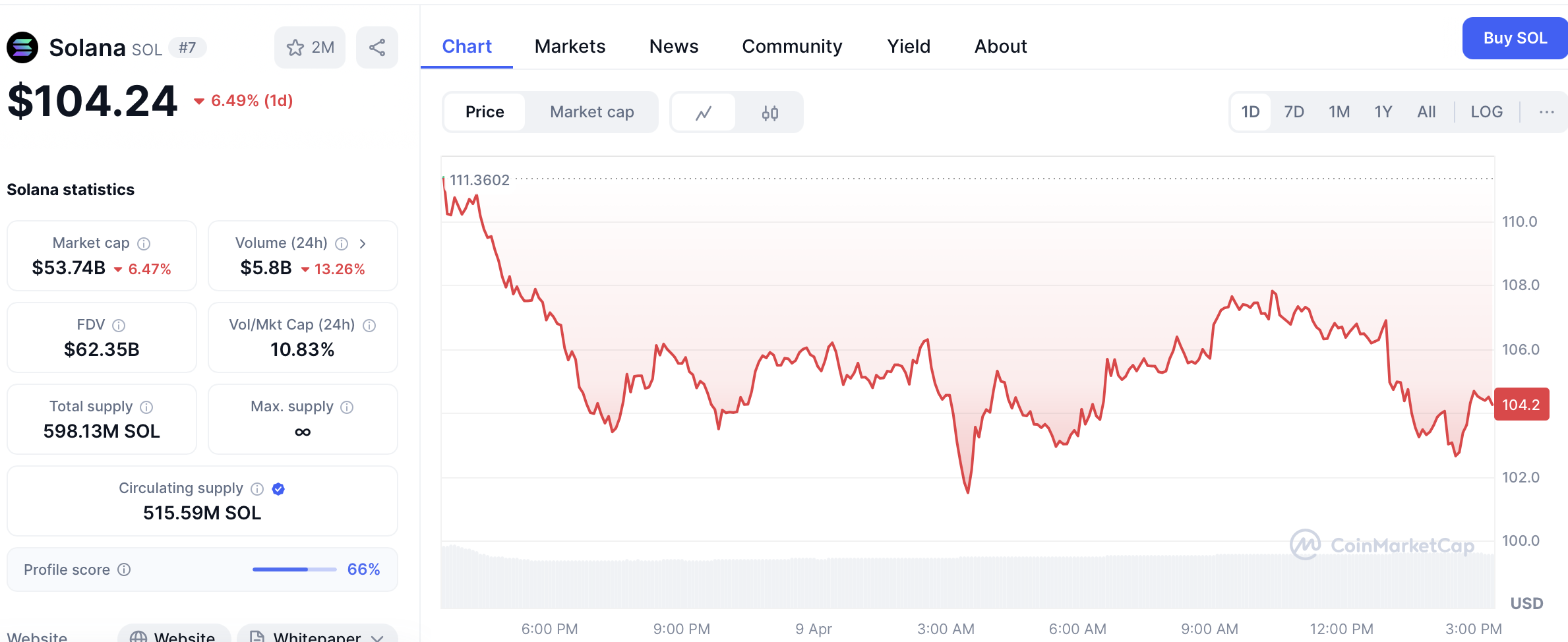Click the share icon button

(x=377, y=47)
